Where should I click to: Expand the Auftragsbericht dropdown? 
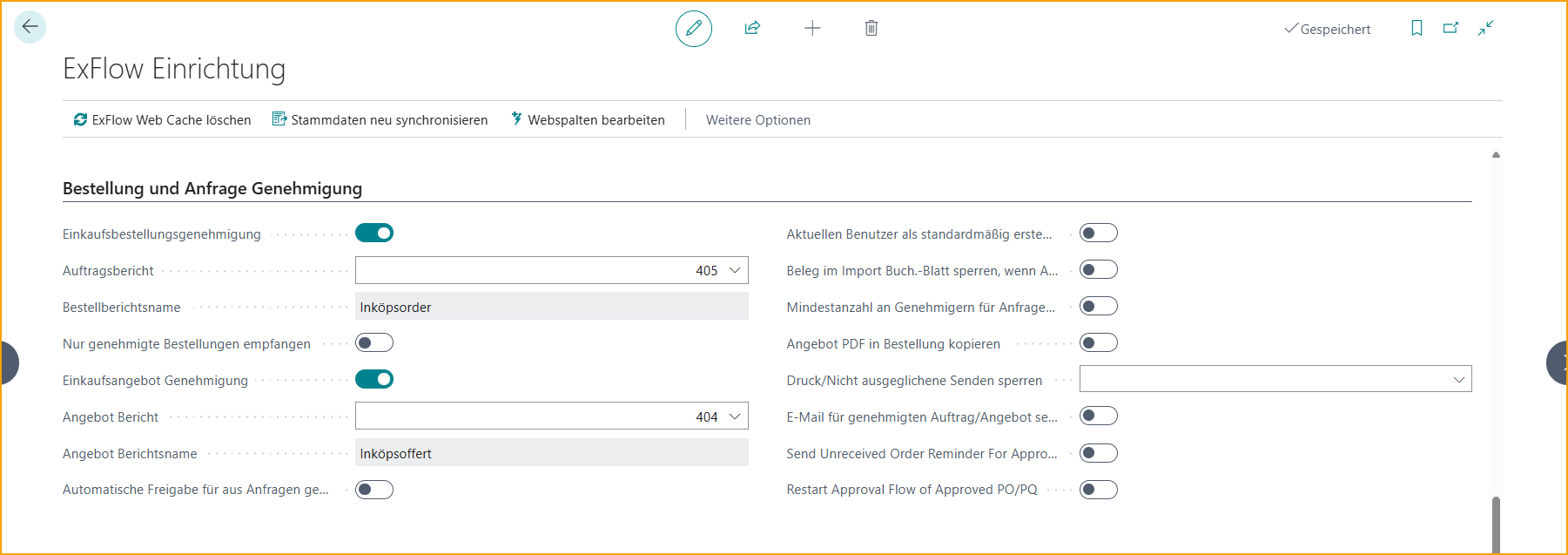pos(735,271)
